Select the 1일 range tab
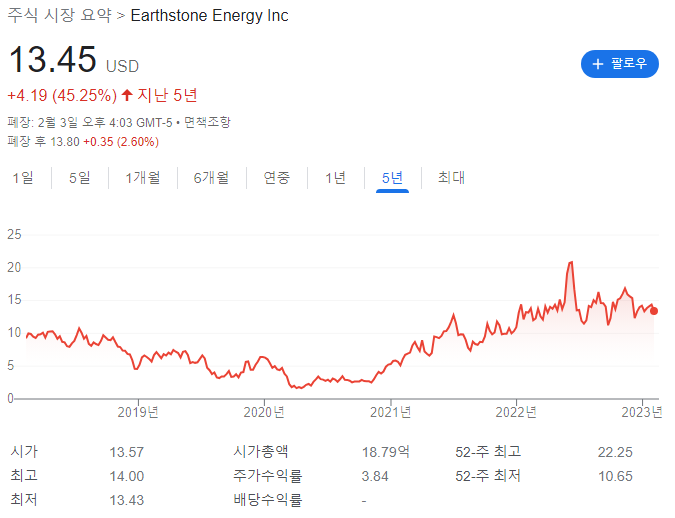This screenshot has height=518, width=675. pos(23,177)
